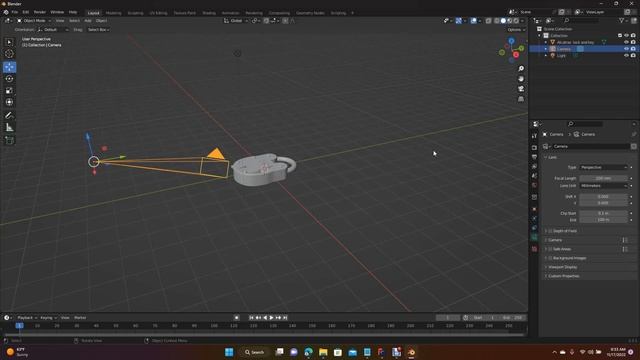Viewport: 640px width, 360px height.
Task: Open the Scene properties tab
Action: (534, 176)
